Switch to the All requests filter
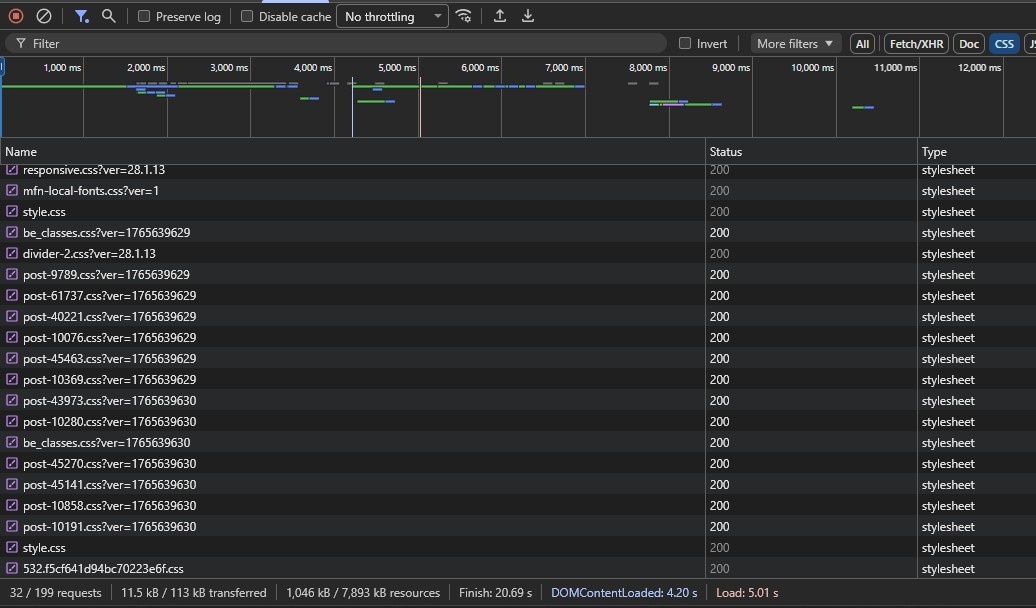 coord(862,44)
